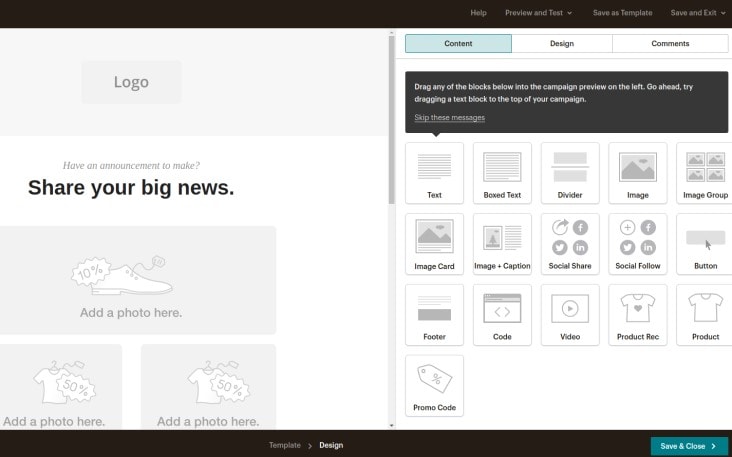
Task: Select the Video block icon
Action: [570, 314]
